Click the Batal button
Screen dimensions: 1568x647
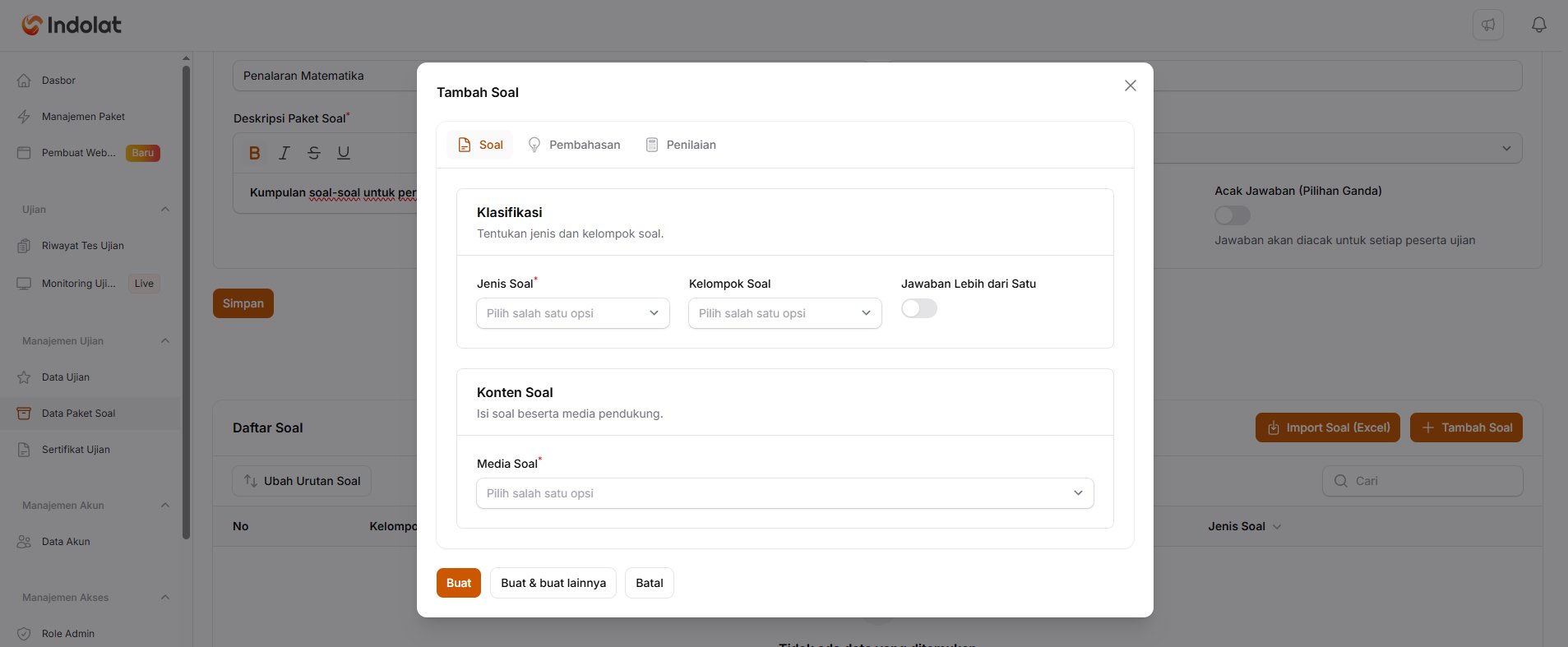650,583
